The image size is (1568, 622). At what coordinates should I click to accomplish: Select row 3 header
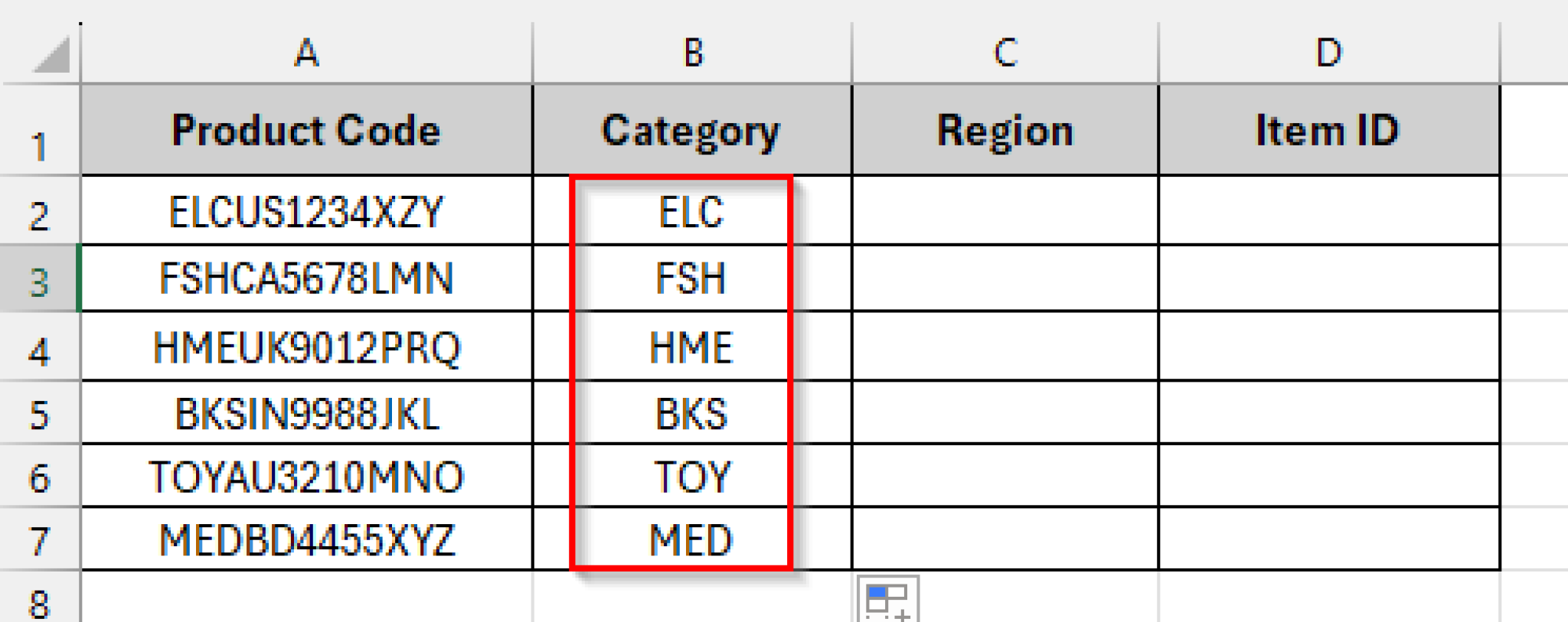pos(39,278)
